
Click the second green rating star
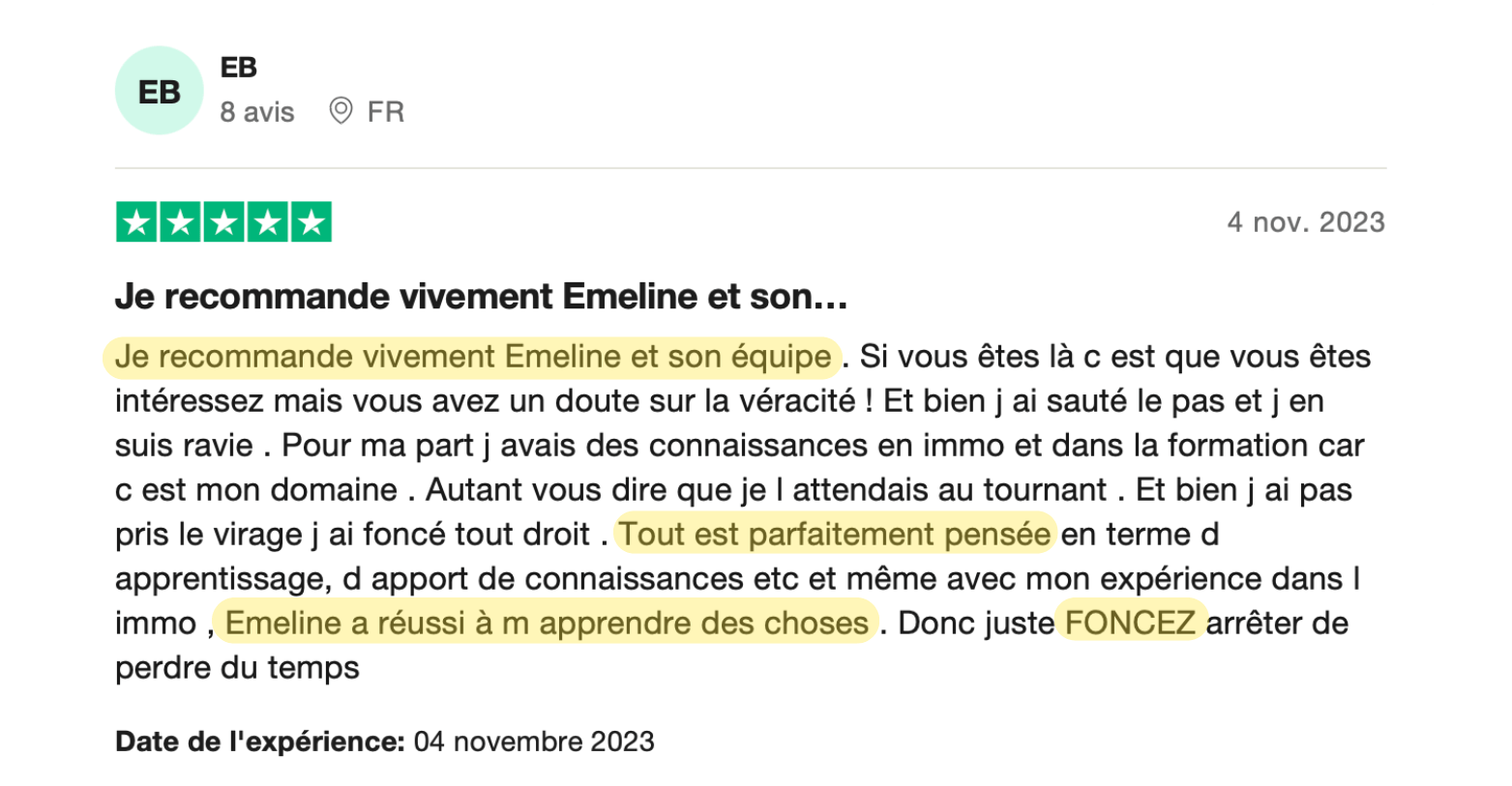click(x=180, y=222)
